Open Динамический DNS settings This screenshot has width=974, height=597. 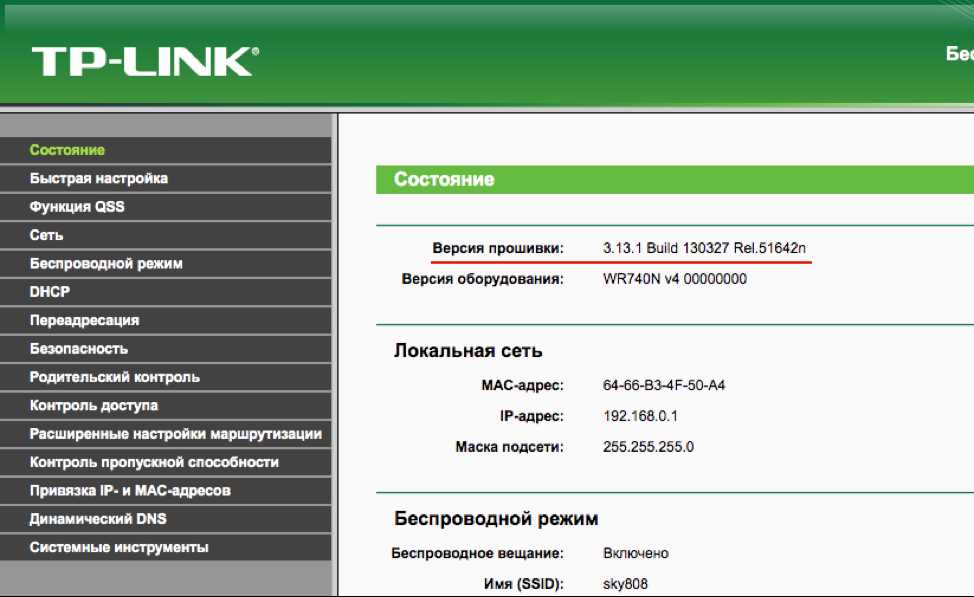coord(165,519)
